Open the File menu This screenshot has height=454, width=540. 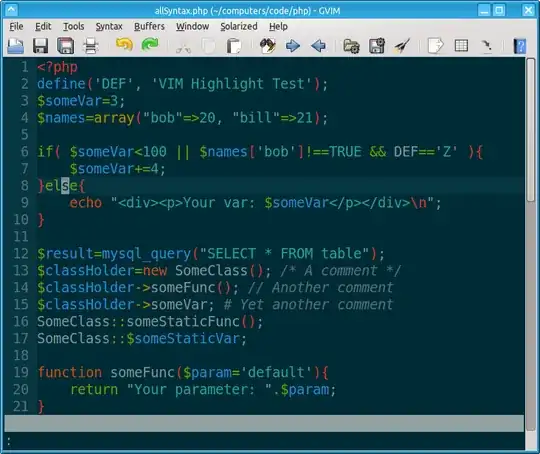16,27
